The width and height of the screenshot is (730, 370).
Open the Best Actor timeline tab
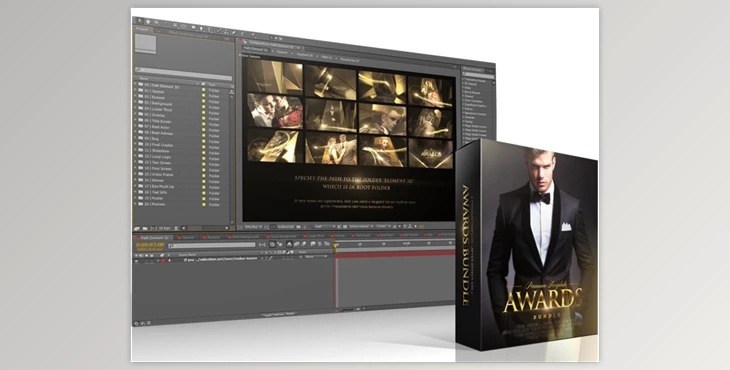tap(386, 236)
